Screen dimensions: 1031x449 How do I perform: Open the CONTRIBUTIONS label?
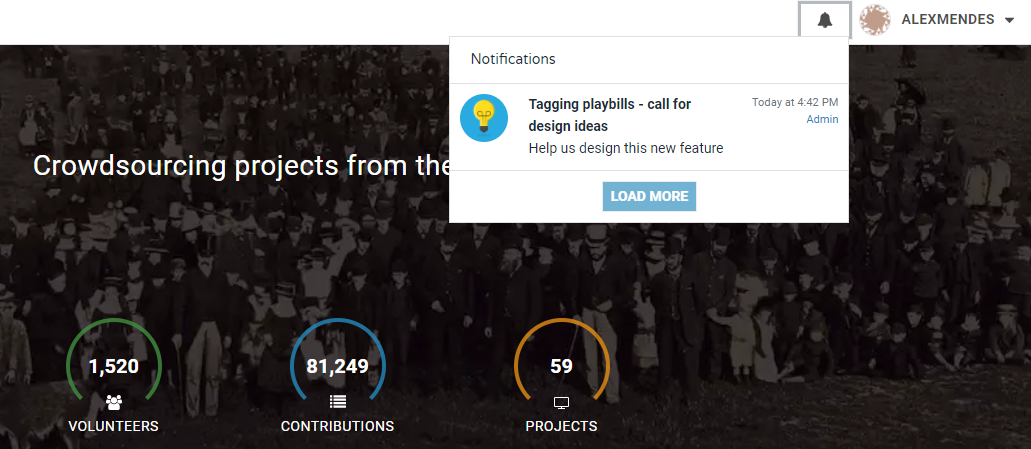click(337, 426)
